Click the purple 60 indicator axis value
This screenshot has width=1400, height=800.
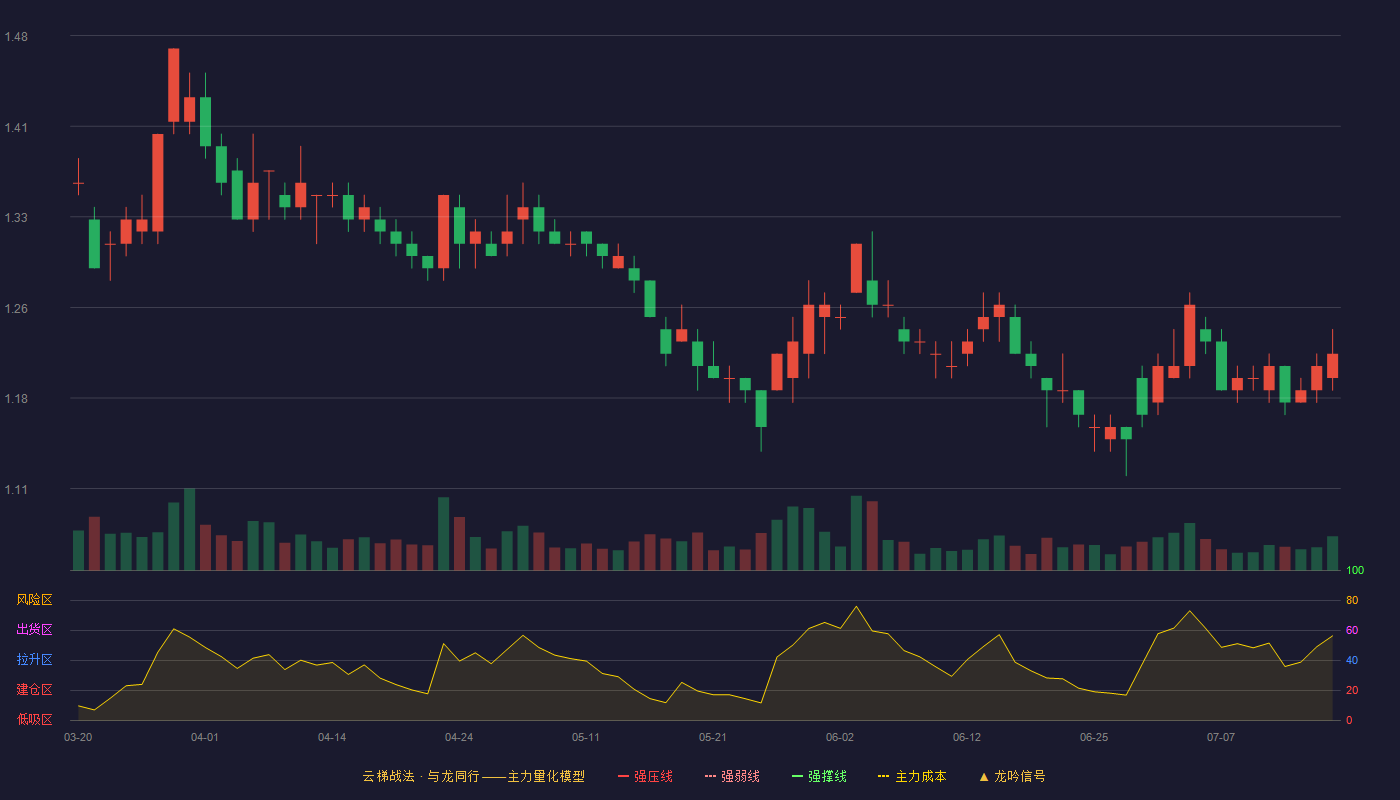(1352, 631)
